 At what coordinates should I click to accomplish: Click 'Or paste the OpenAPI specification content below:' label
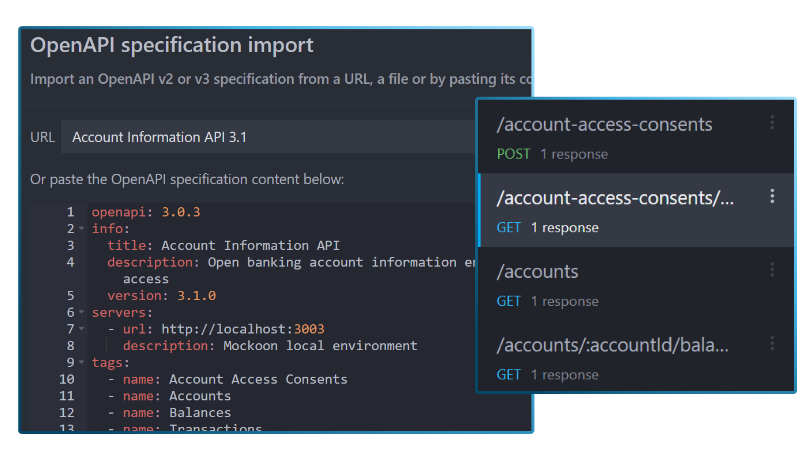[x=187, y=179]
